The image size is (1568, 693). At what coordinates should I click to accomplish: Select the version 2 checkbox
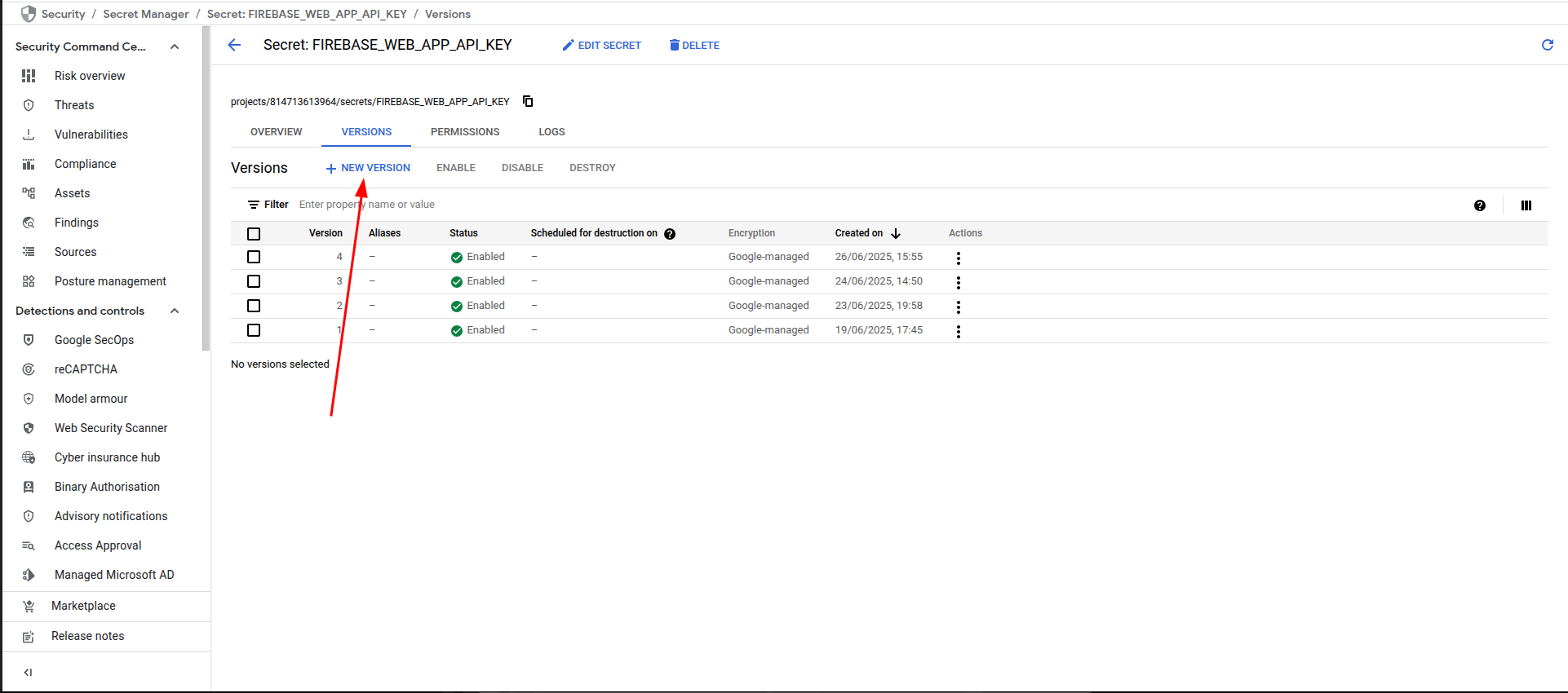tap(254, 306)
